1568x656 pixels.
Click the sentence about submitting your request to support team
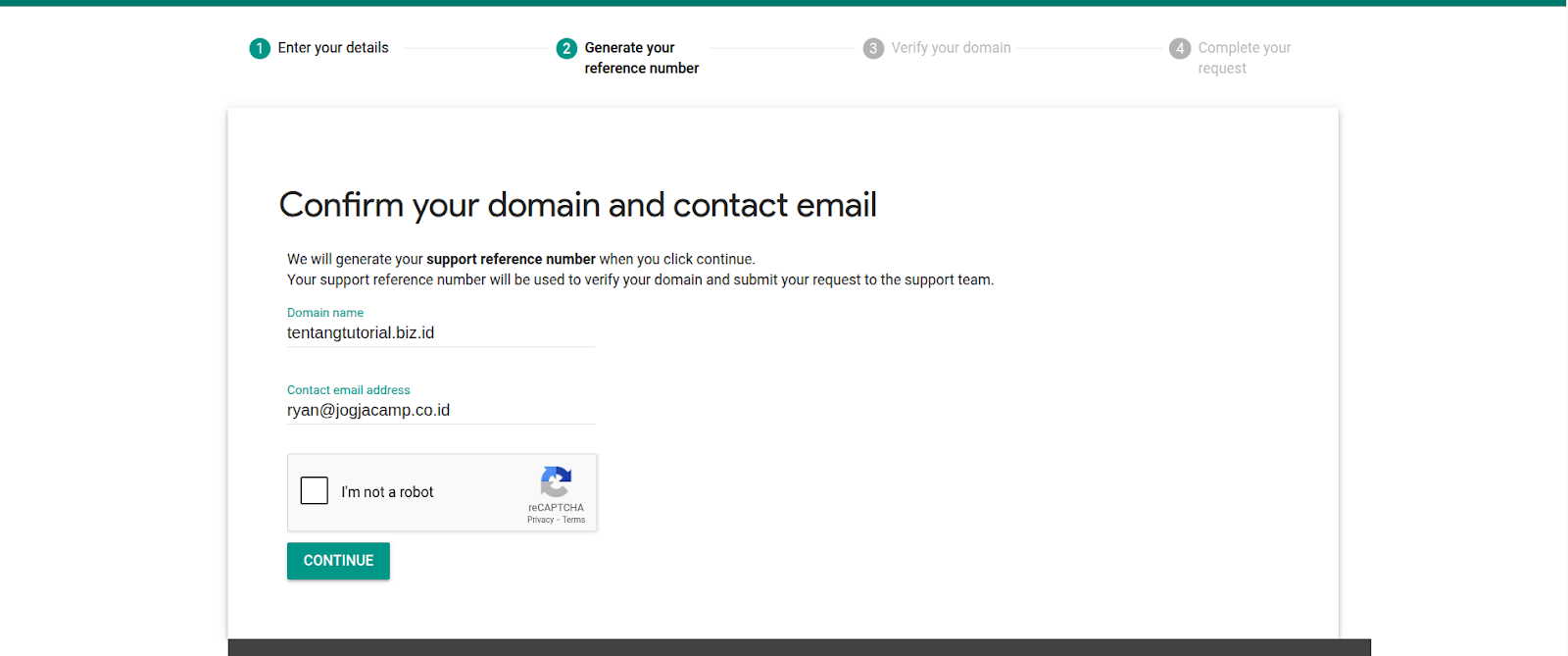[x=640, y=279]
